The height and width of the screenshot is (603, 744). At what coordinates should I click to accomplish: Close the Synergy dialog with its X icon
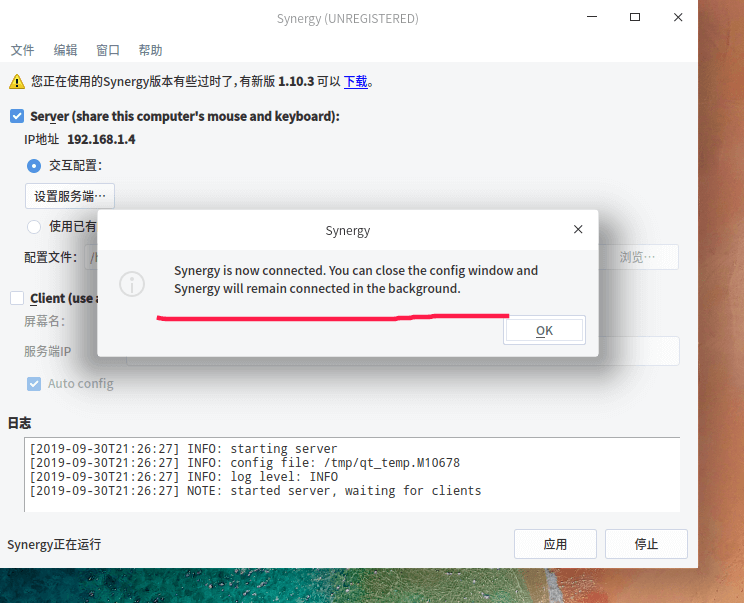pos(578,230)
